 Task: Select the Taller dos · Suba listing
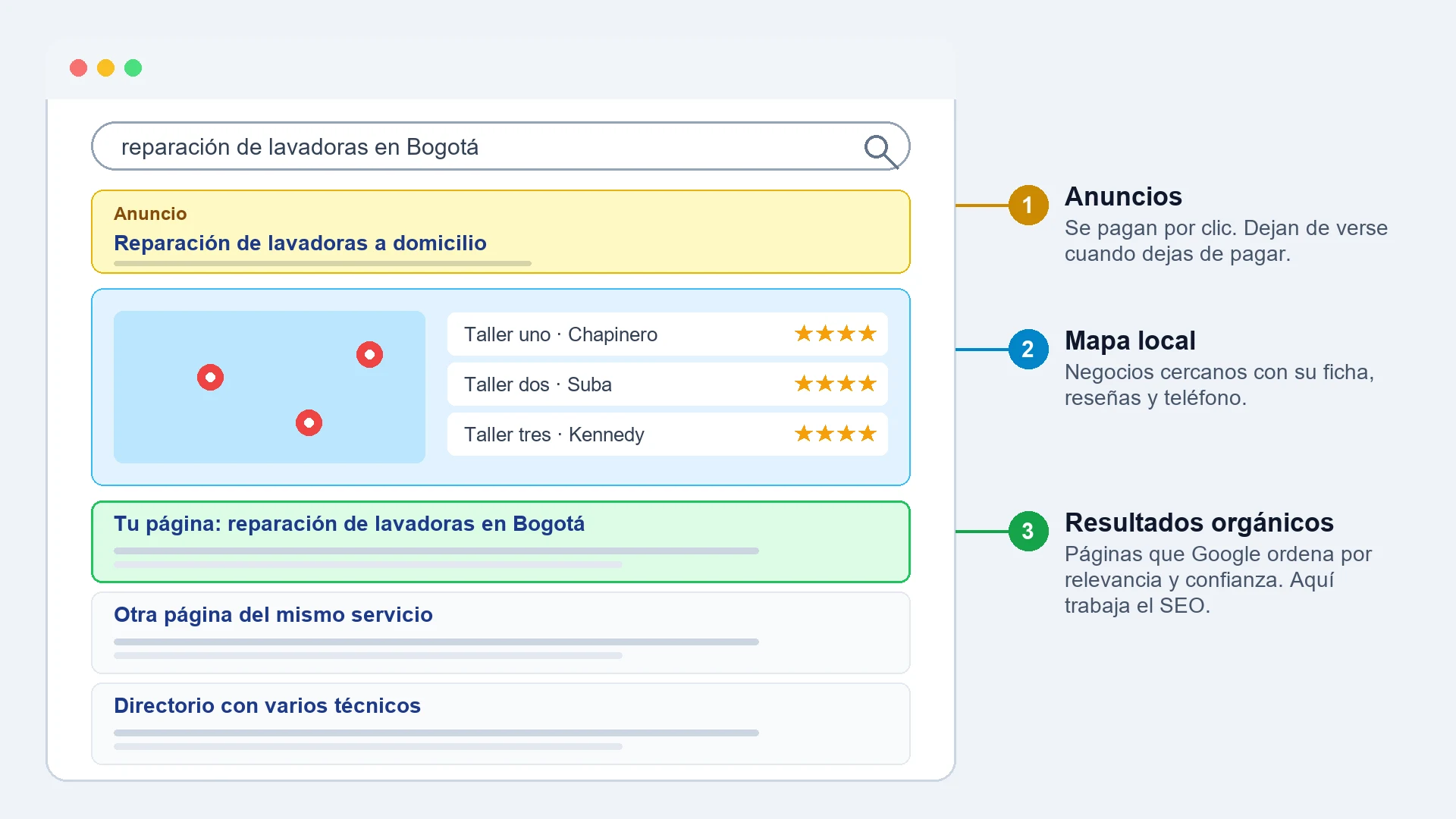(667, 384)
